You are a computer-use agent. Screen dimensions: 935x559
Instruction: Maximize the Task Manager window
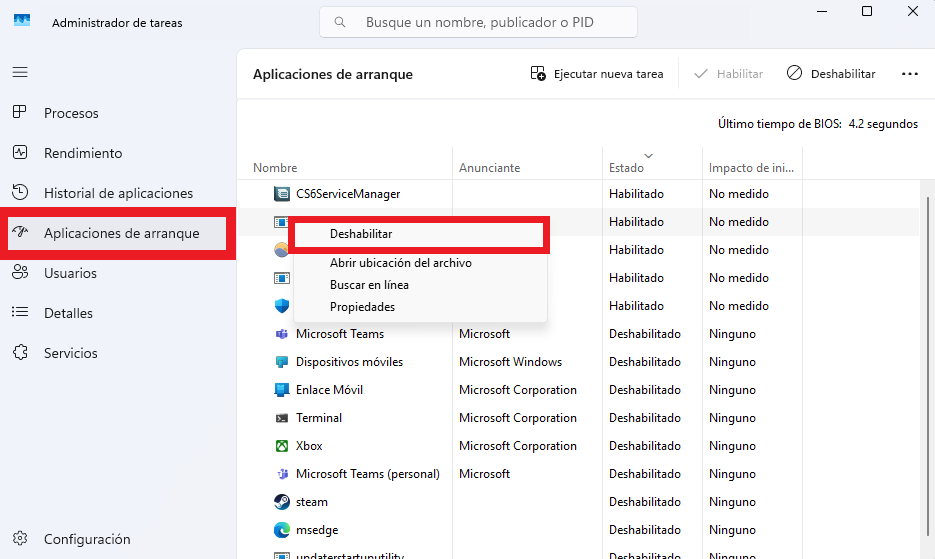pos(867,11)
